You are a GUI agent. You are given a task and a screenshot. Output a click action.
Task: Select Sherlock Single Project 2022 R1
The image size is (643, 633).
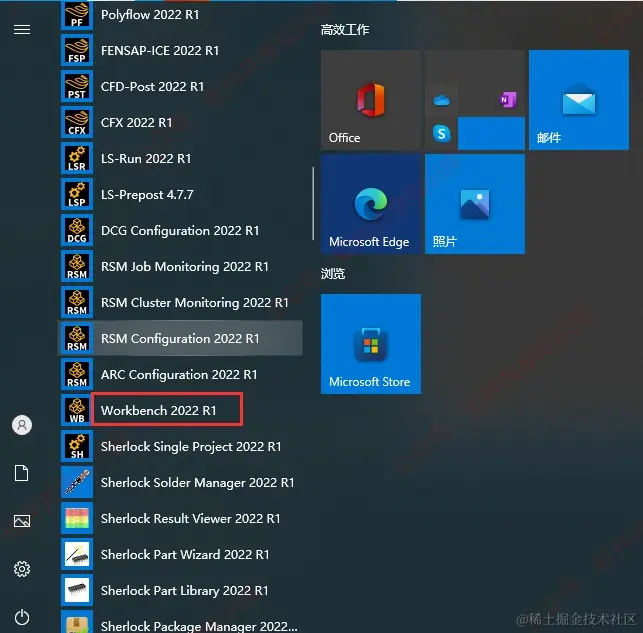(191, 446)
